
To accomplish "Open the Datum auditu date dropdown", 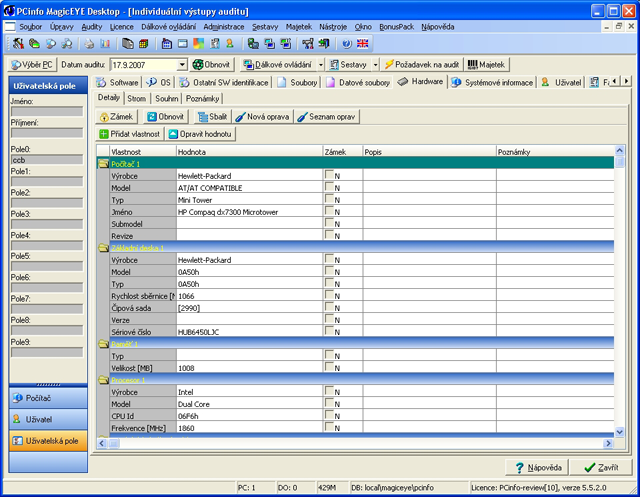I will 182,64.
